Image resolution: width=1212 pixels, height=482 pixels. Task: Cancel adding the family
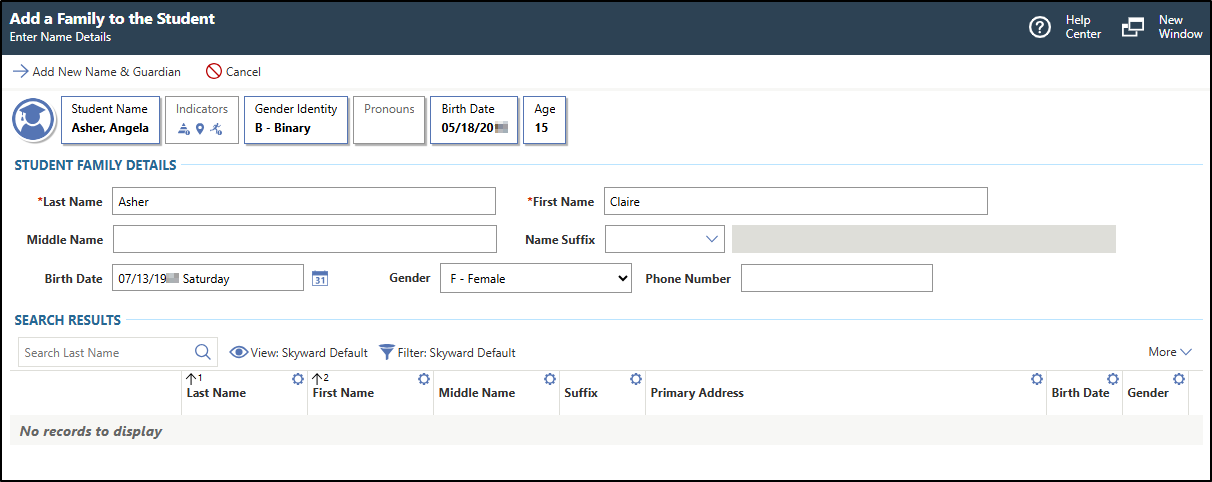[x=233, y=72]
